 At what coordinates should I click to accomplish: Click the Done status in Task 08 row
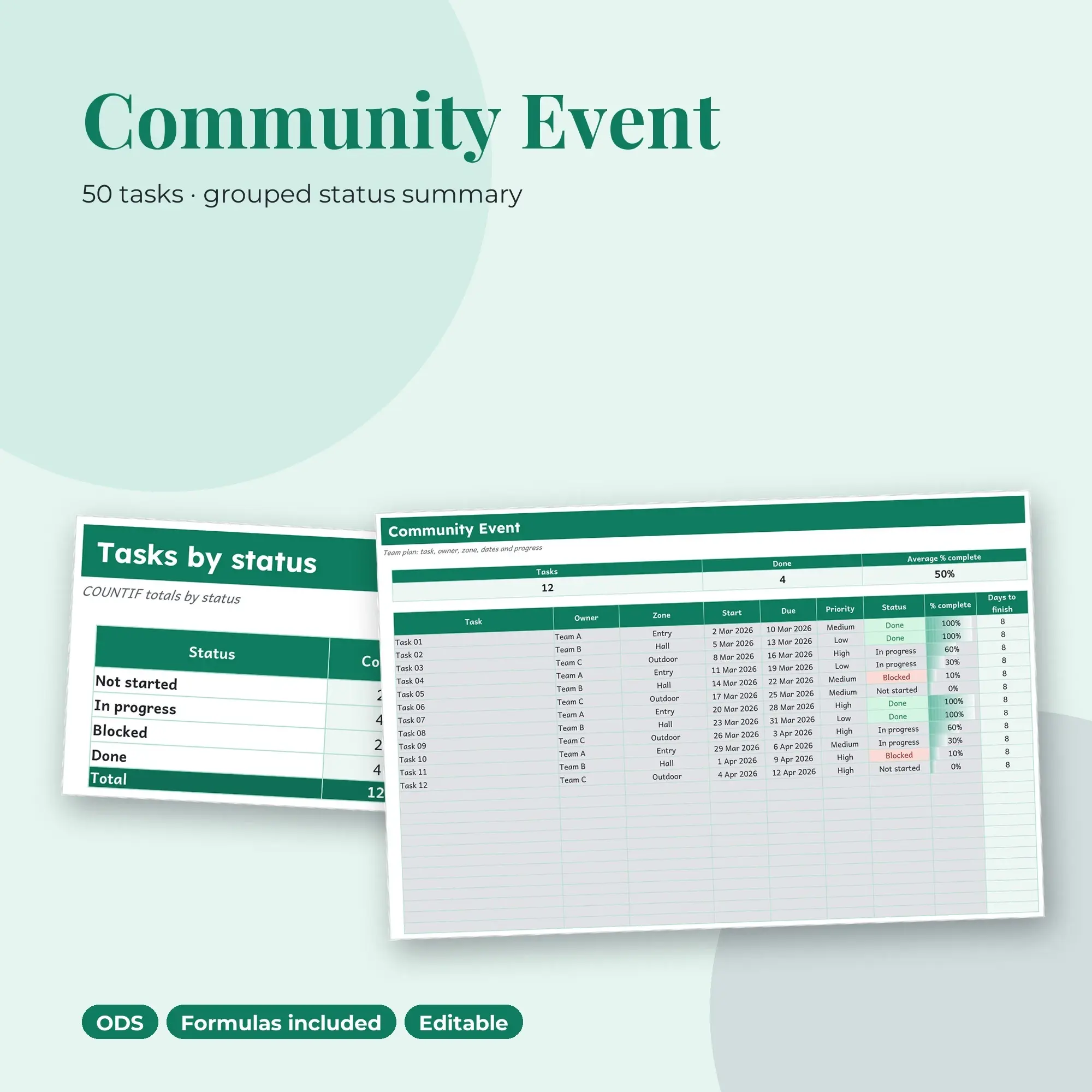(898, 716)
